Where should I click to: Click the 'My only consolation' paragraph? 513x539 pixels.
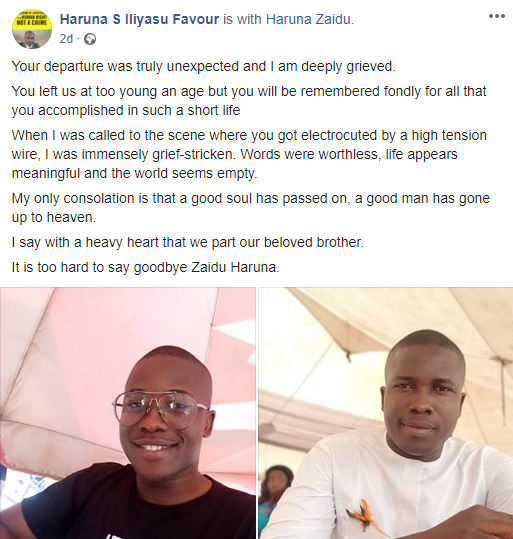click(251, 208)
